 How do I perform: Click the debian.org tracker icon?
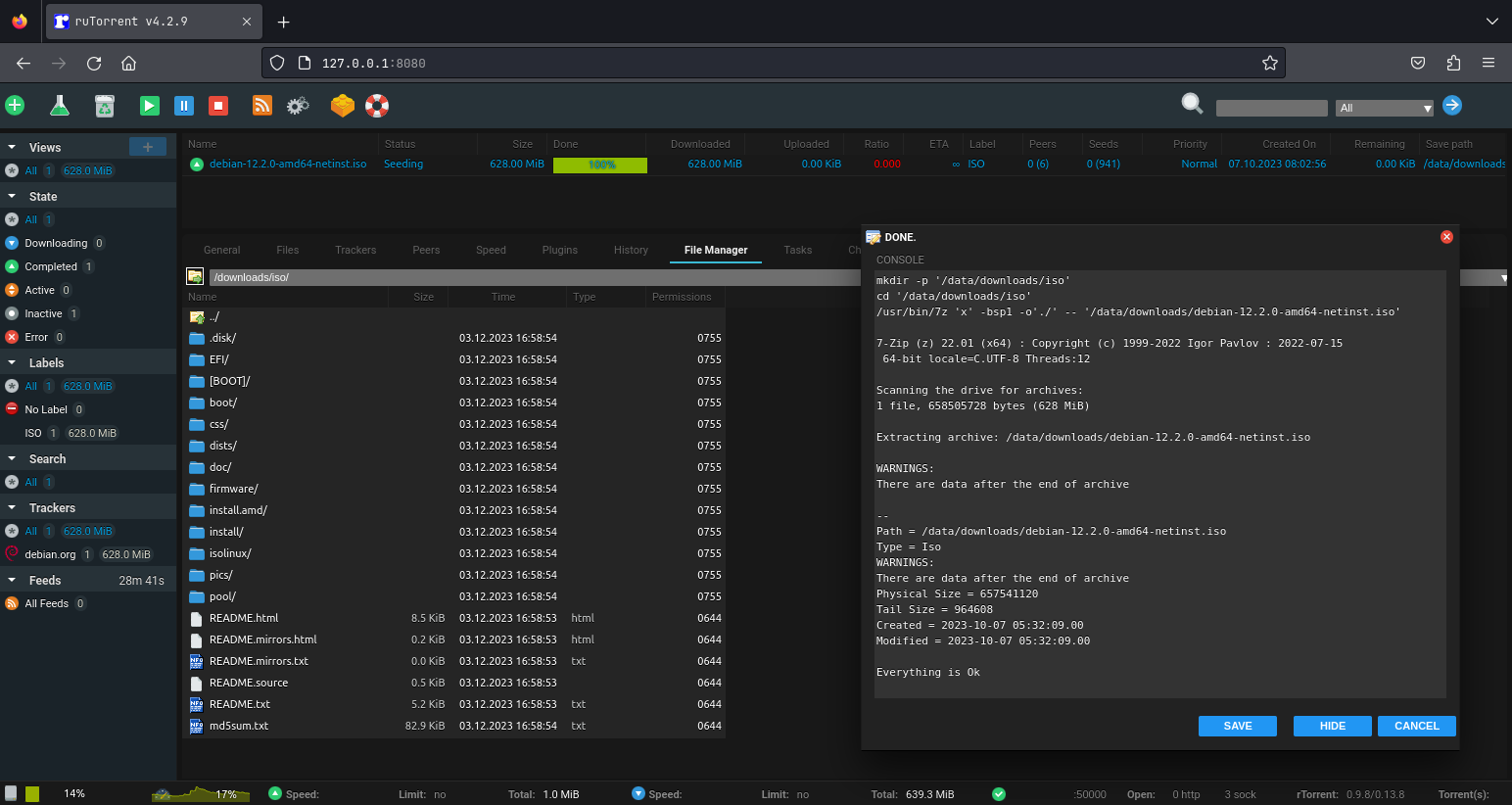[x=12, y=554]
